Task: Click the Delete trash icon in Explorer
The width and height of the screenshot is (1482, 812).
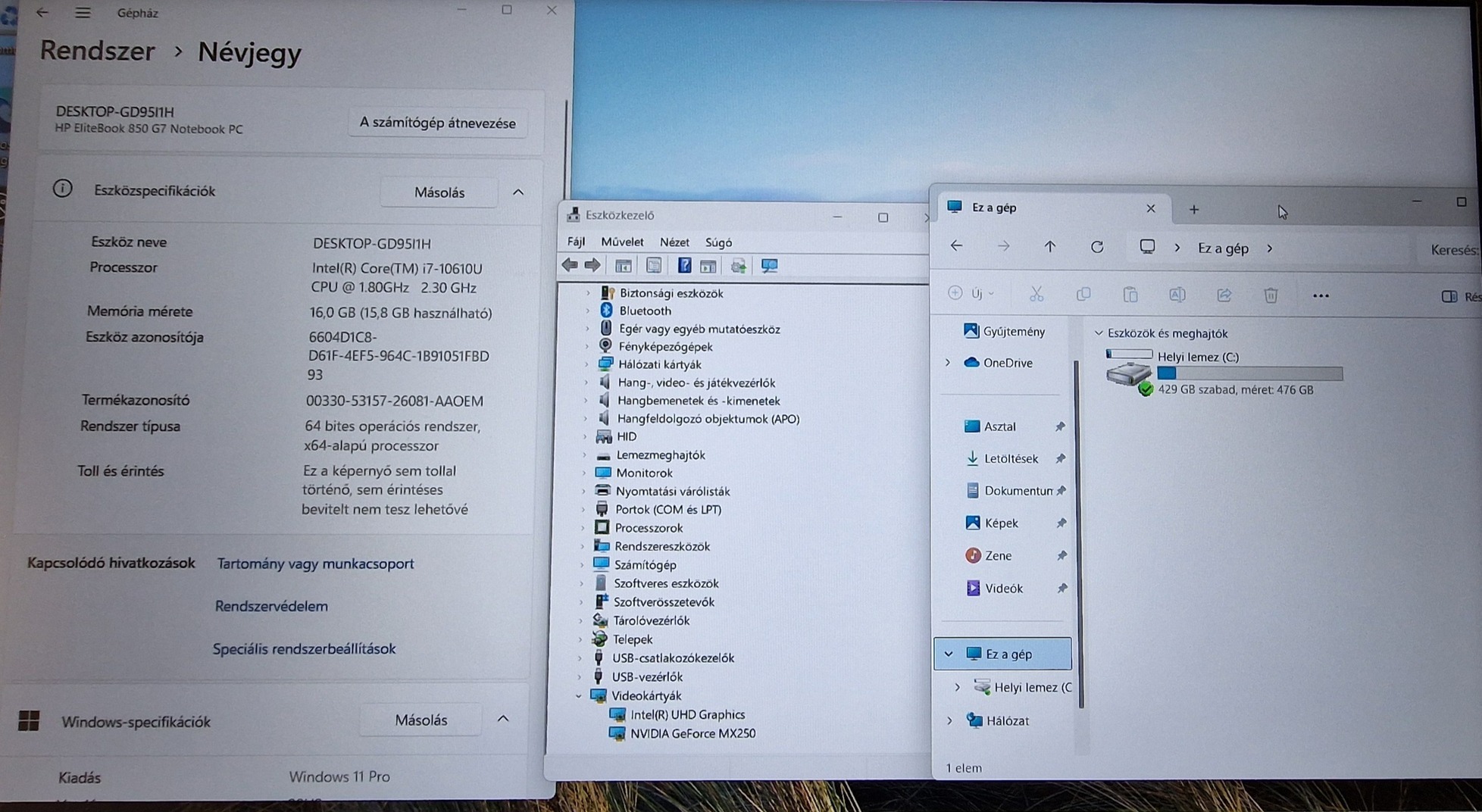Action: [x=1271, y=295]
